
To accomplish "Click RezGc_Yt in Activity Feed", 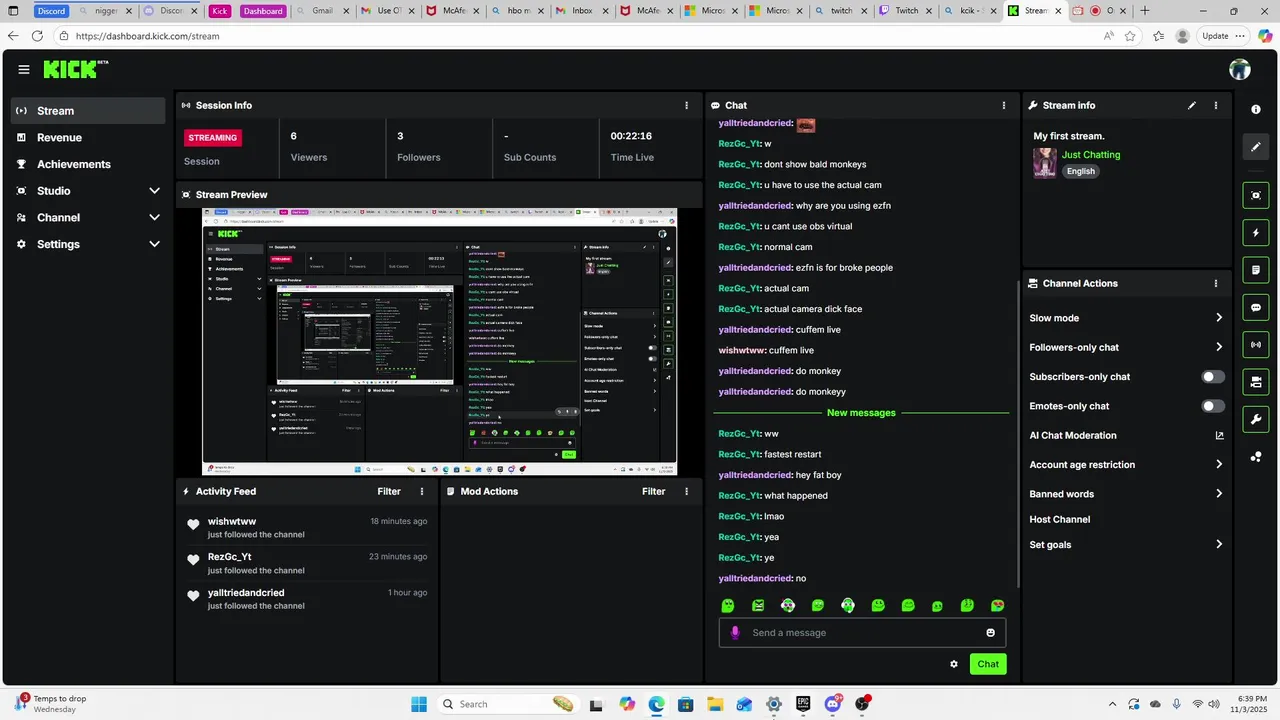I will [230, 557].
